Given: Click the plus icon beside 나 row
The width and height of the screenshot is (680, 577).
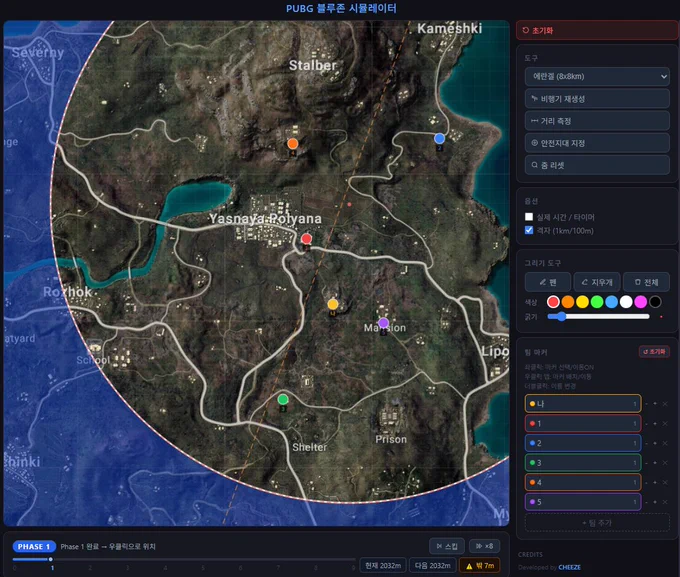Looking at the screenshot, I should (655, 404).
